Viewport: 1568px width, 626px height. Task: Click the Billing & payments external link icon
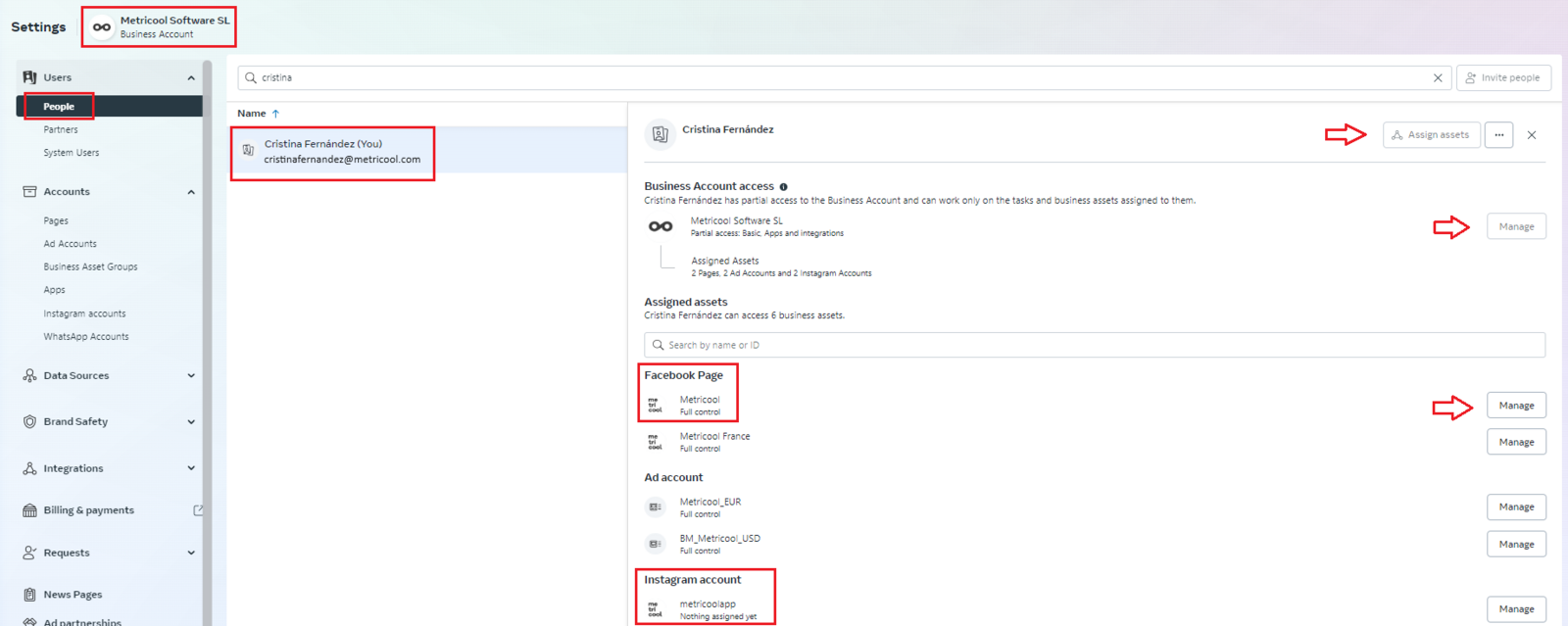[198, 510]
